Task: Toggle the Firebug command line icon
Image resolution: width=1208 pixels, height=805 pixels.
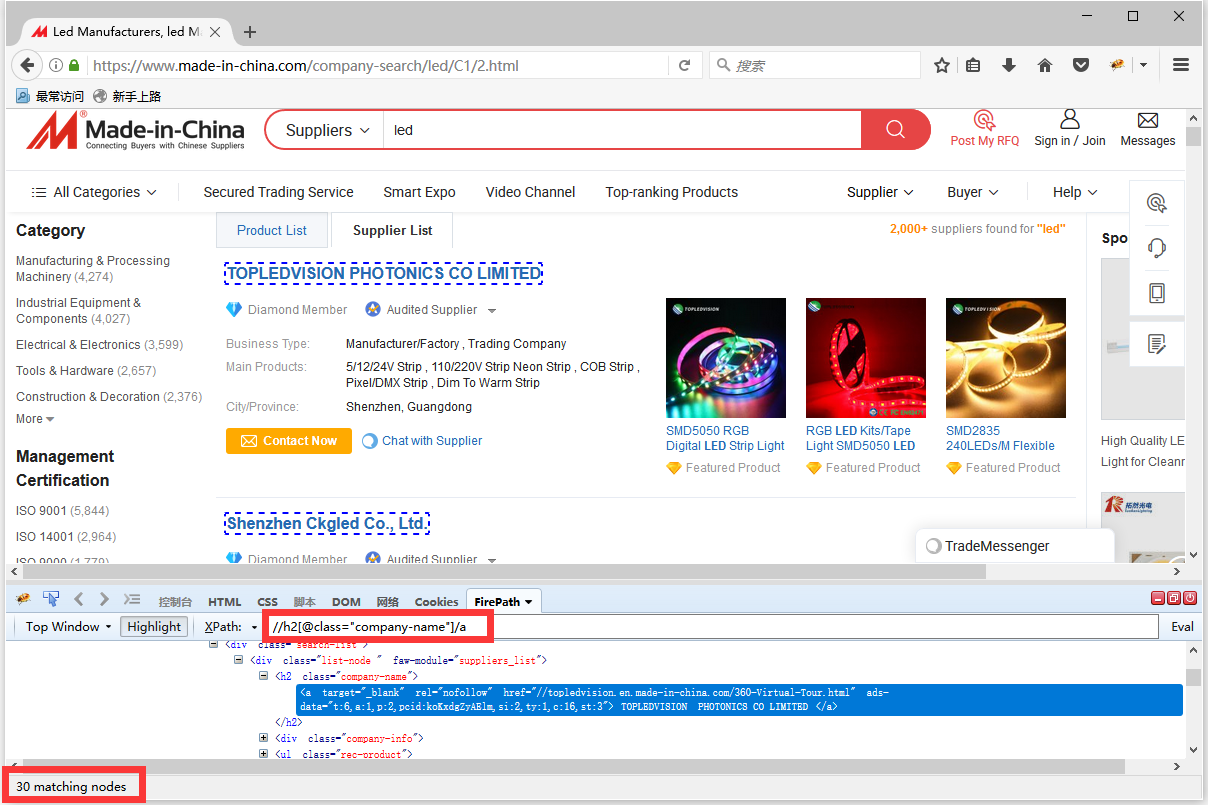Action: click(131, 600)
